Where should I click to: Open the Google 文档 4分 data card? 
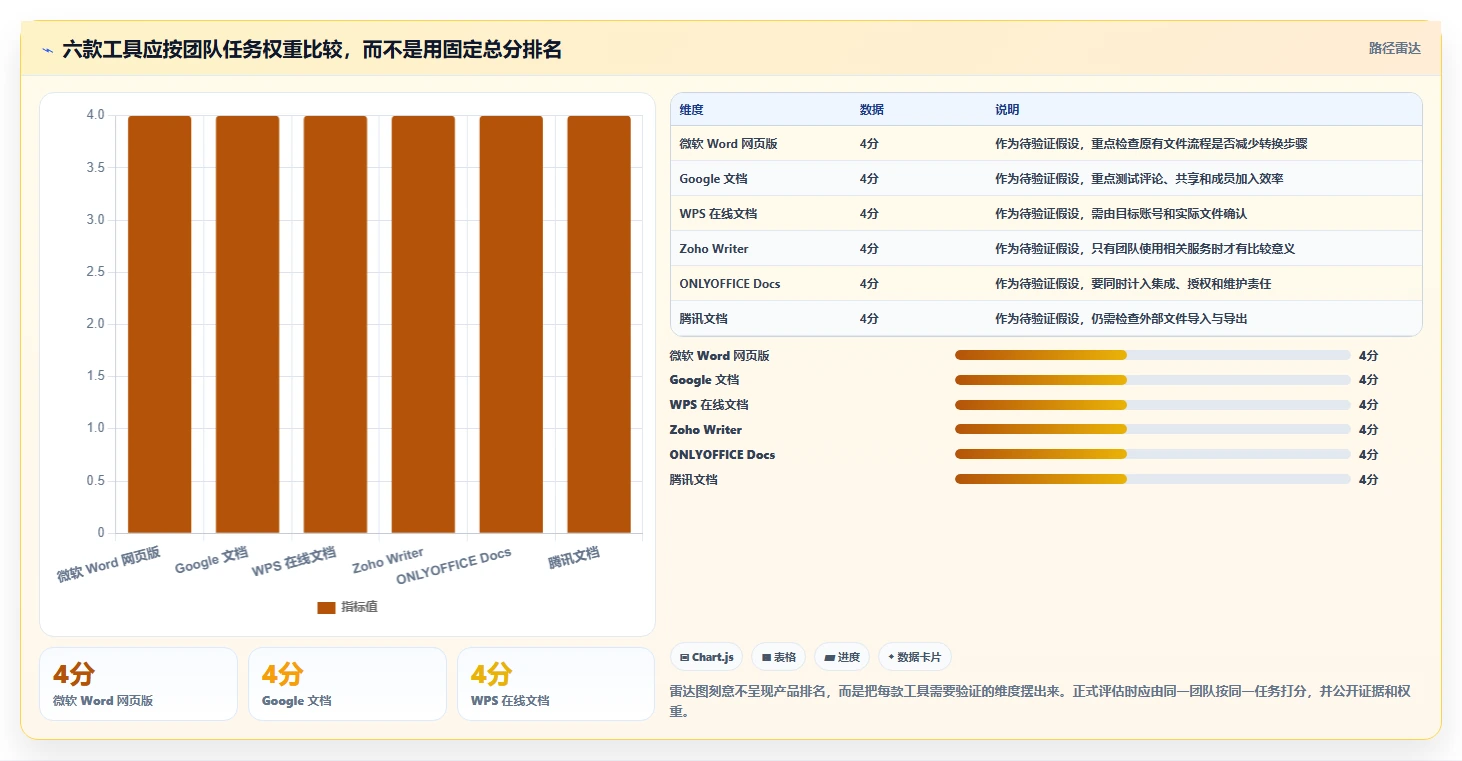point(347,684)
